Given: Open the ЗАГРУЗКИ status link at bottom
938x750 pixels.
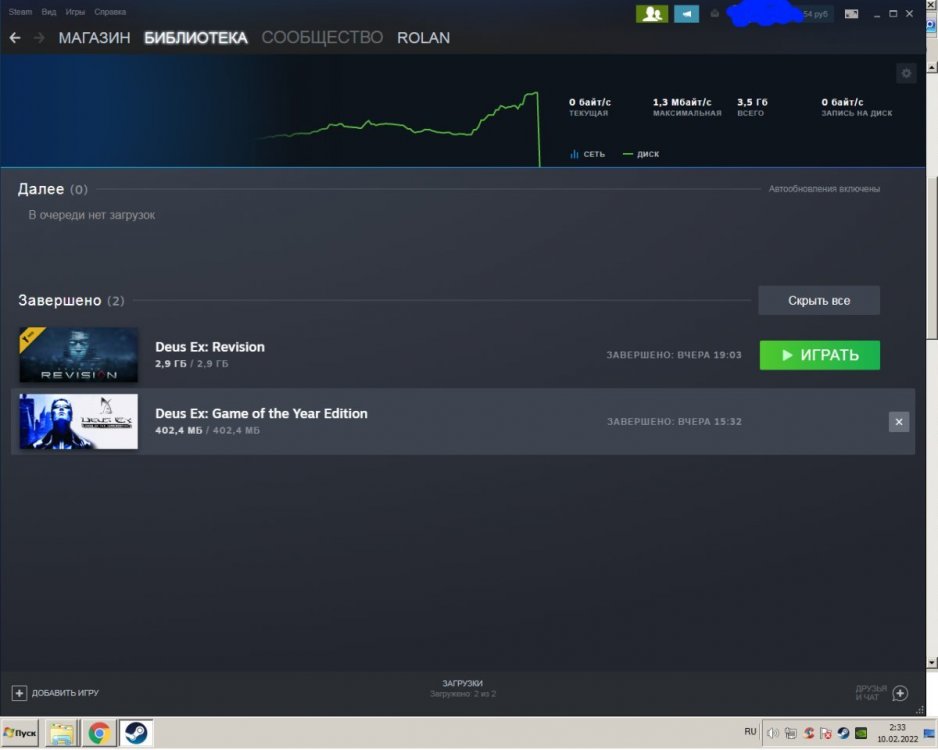Looking at the screenshot, I should point(463,683).
